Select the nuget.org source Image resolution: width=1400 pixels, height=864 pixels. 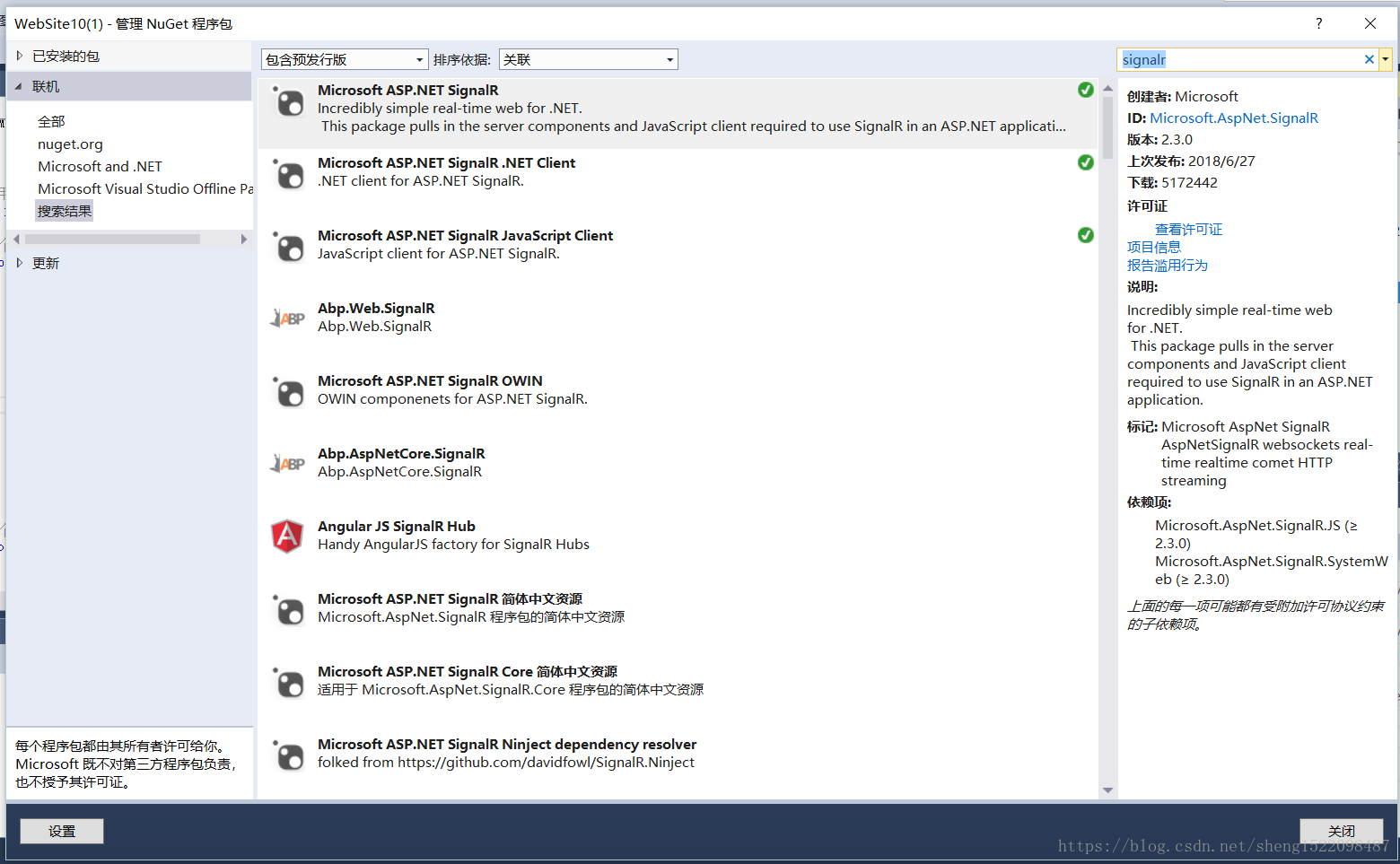(x=70, y=144)
